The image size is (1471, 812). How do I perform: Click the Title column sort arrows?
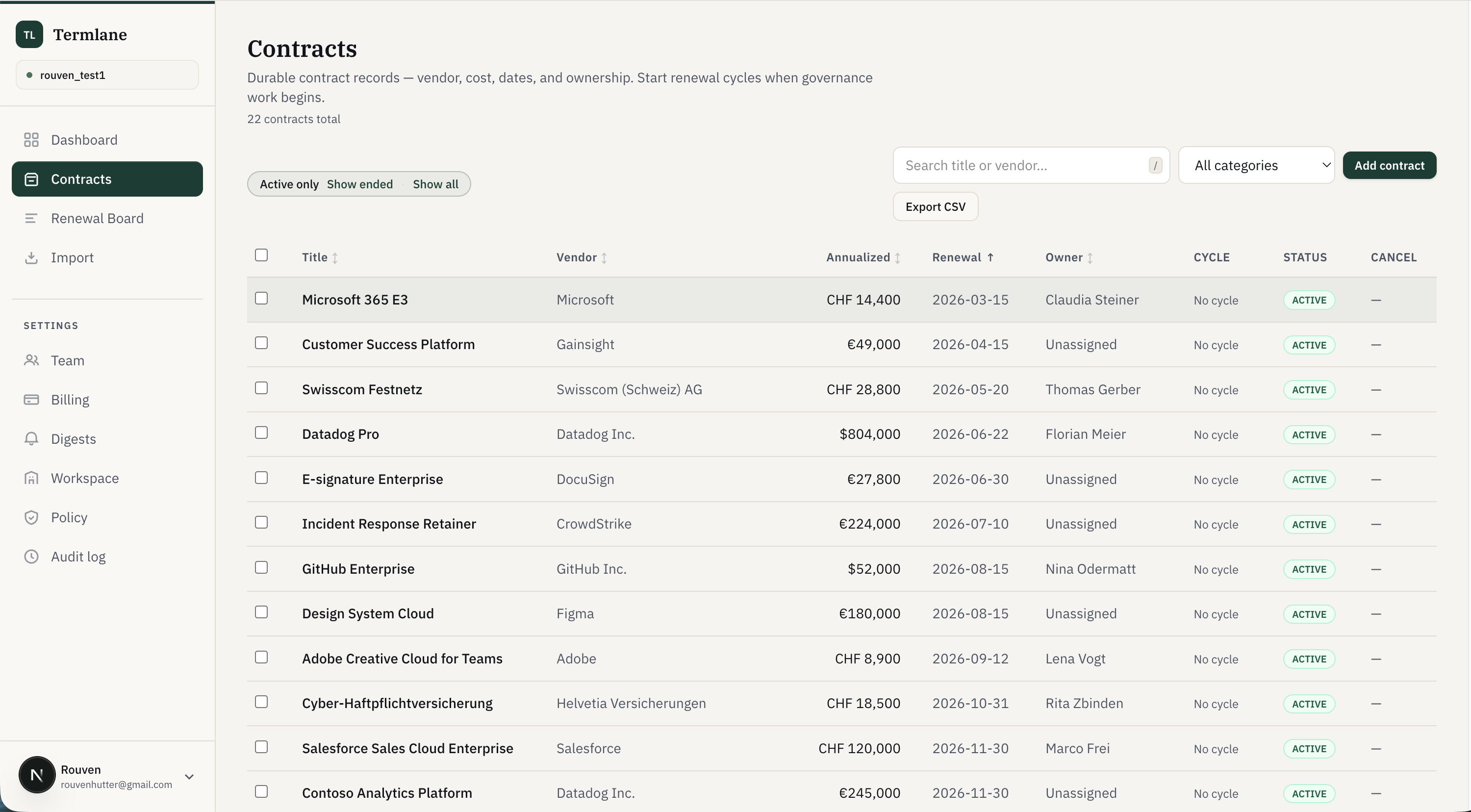point(335,257)
